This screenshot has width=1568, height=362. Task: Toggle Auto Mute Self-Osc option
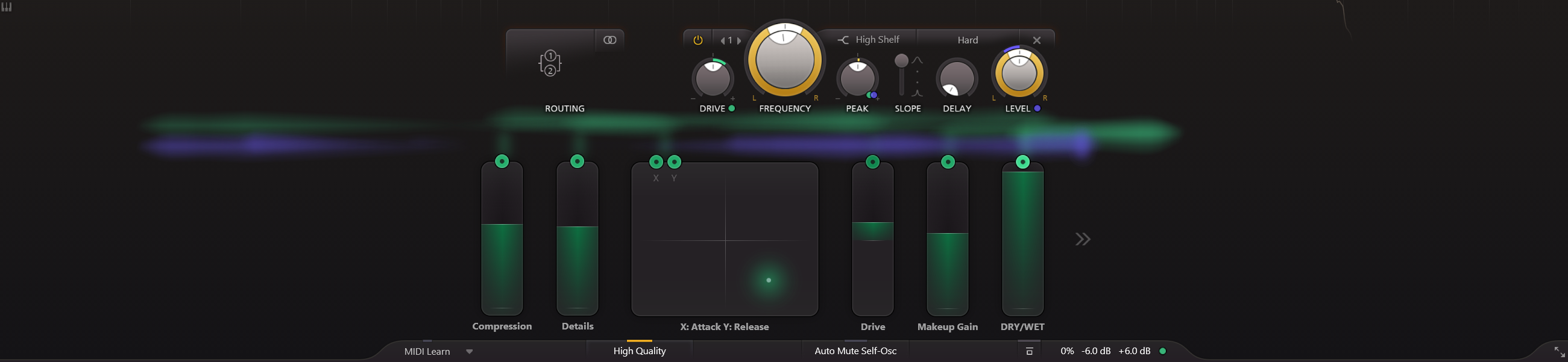pyautogui.click(x=855, y=351)
